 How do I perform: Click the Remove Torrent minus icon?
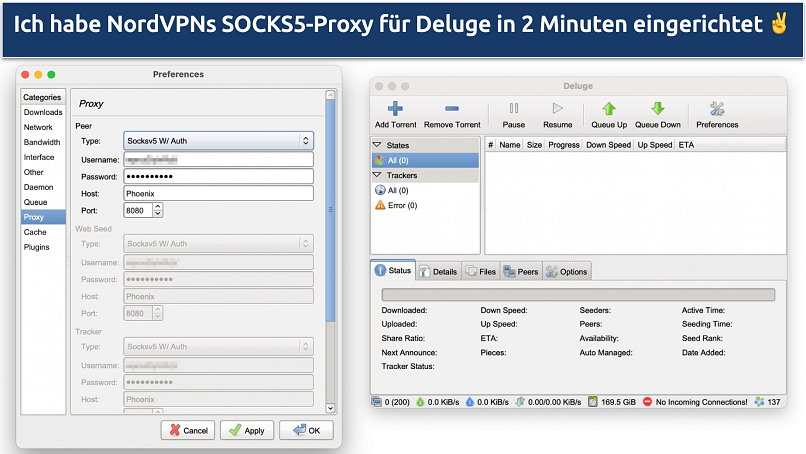pos(452,109)
